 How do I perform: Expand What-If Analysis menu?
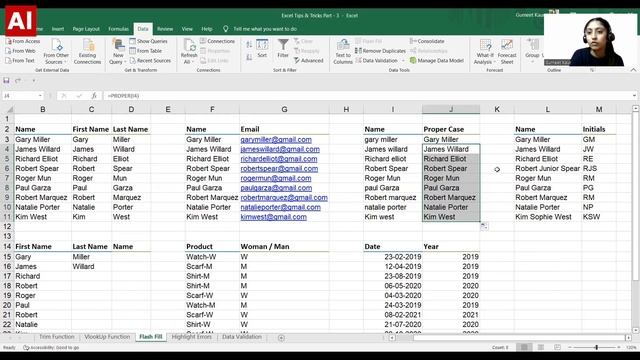[485, 51]
